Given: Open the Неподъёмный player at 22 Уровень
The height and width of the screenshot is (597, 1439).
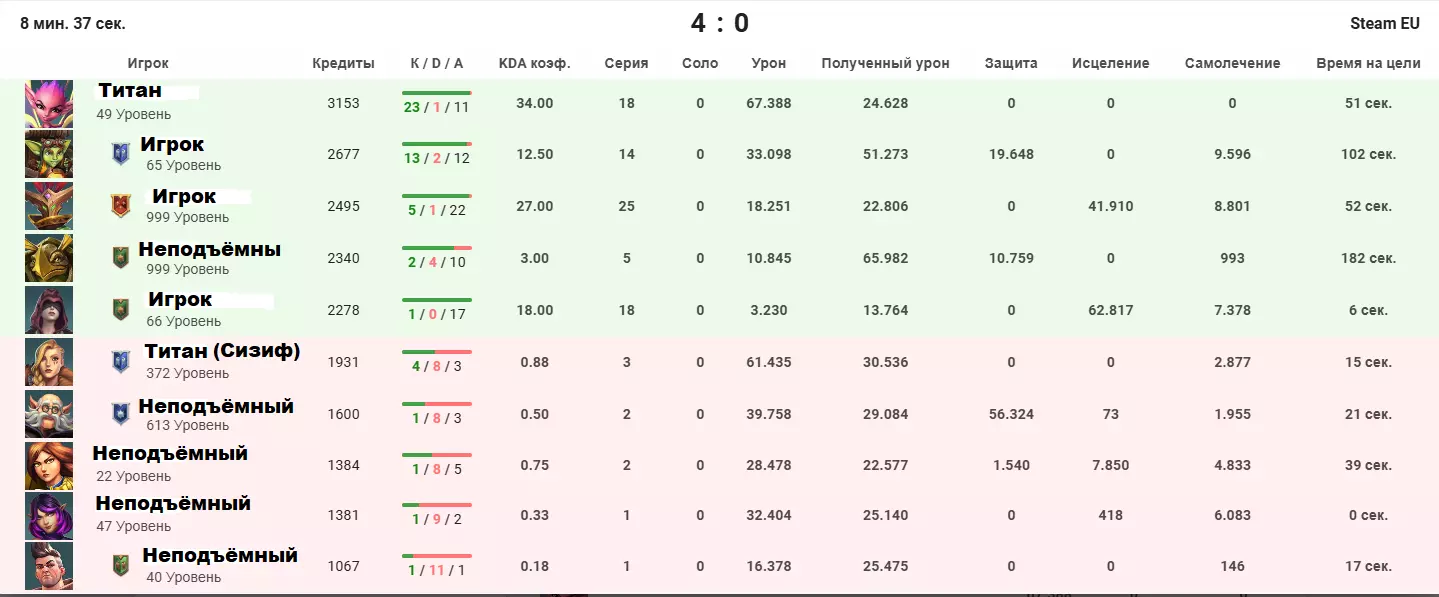Looking at the screenshot, I should 170,454.
